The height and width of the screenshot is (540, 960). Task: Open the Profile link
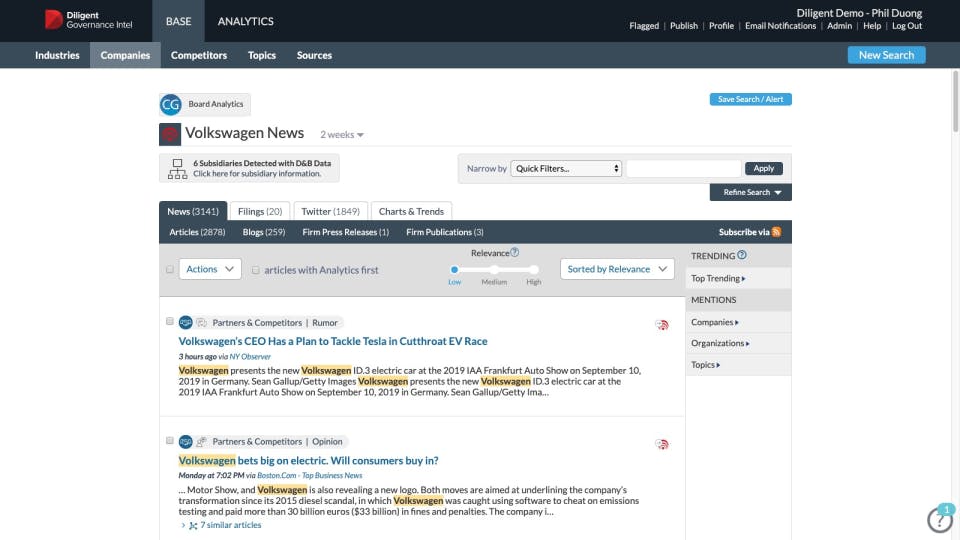pyautogui.click(x=721, y=26)
